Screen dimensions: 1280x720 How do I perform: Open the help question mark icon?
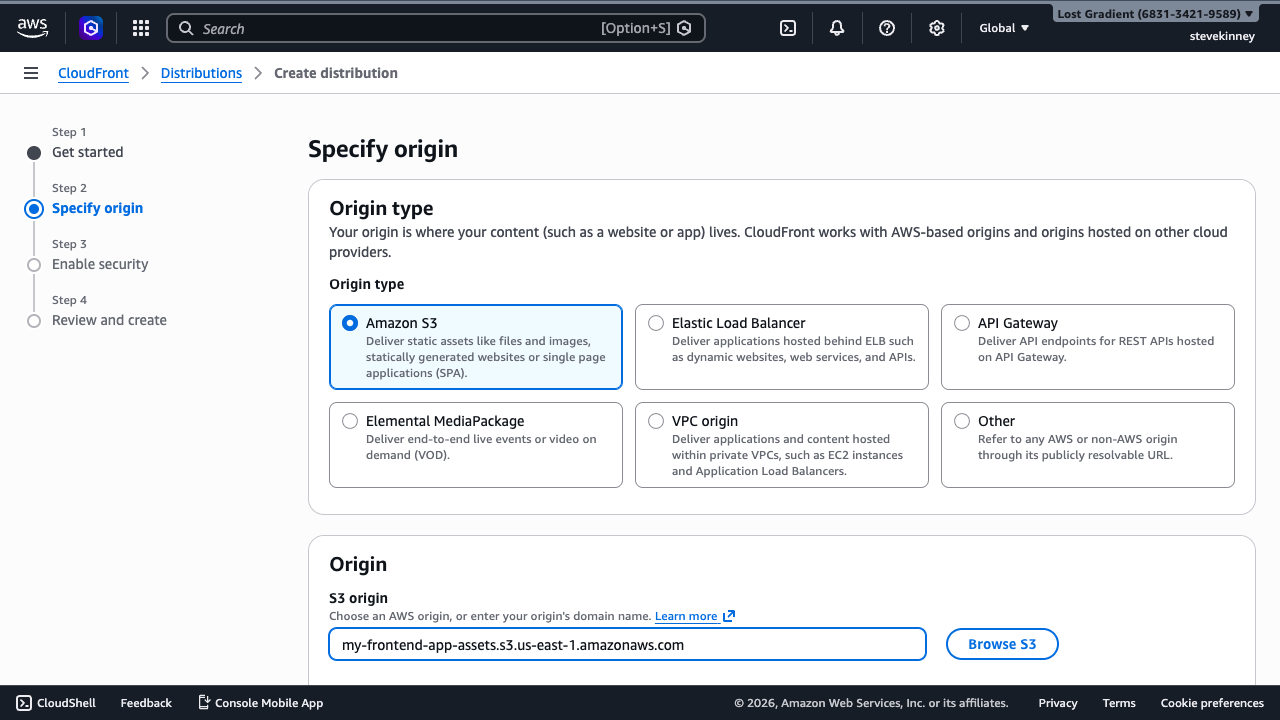coord(887,28)
